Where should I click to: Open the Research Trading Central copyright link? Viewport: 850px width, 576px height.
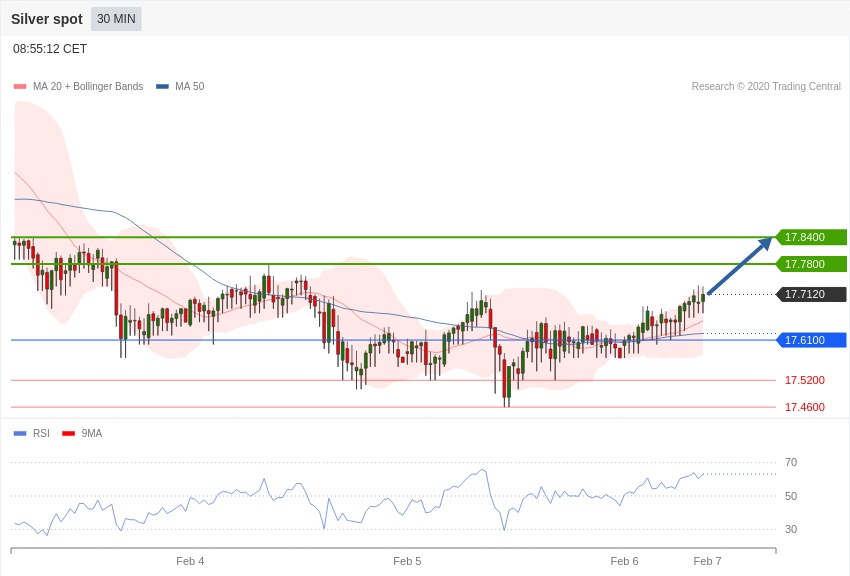click(766, 87)
